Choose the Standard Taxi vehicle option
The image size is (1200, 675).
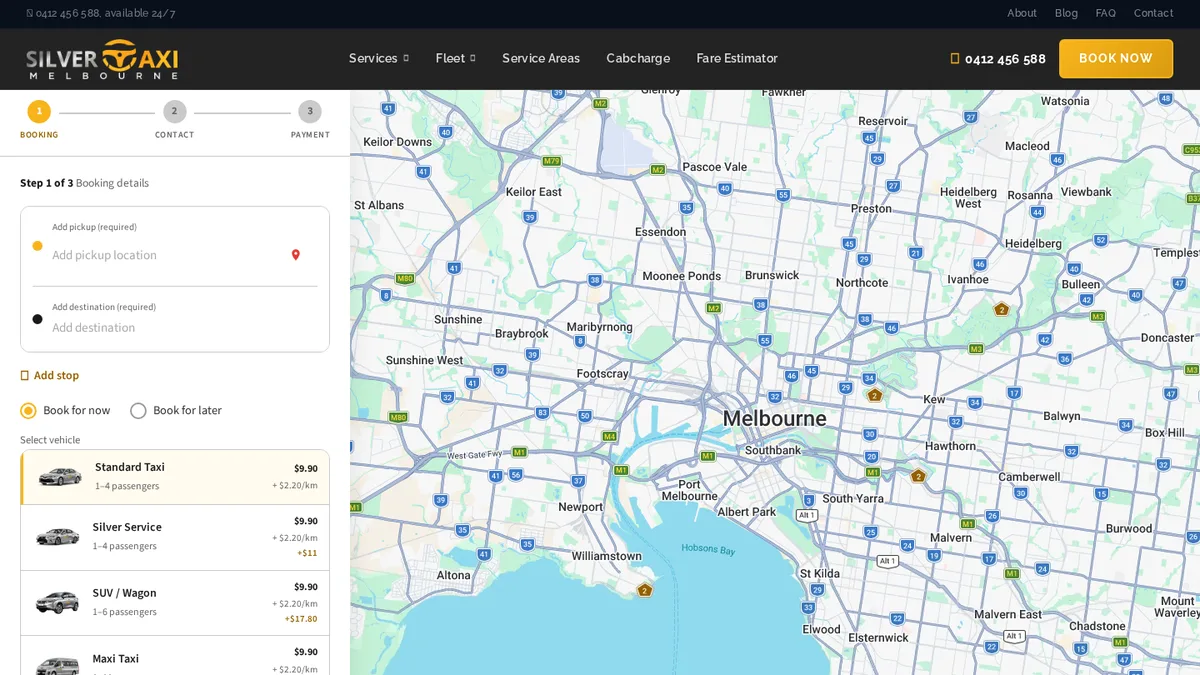(x=175, y=477)
